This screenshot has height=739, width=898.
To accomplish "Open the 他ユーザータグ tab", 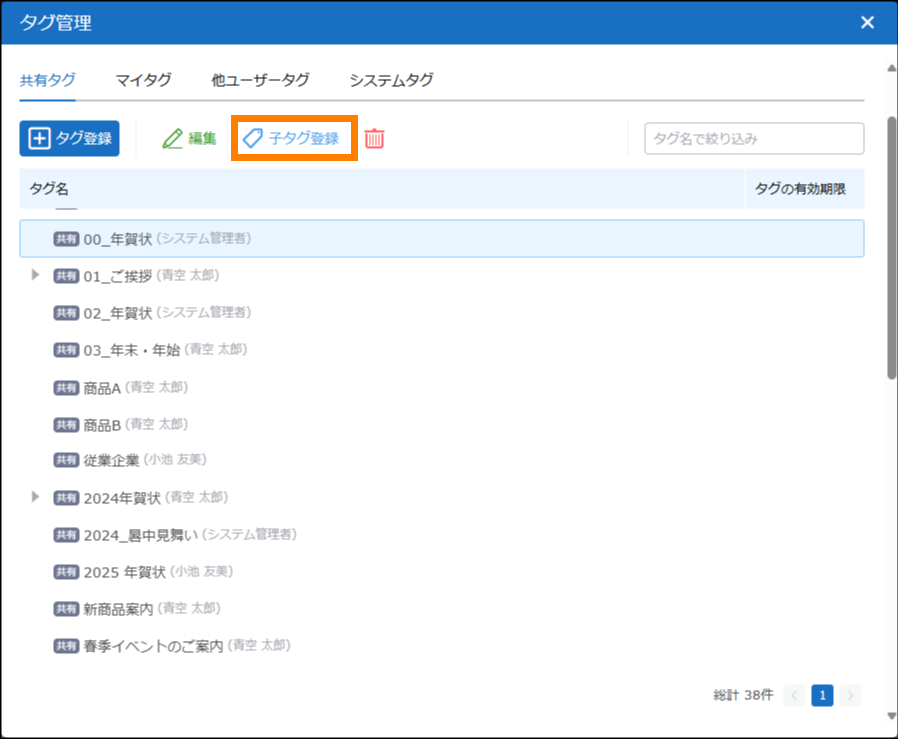I will [260, 81].
